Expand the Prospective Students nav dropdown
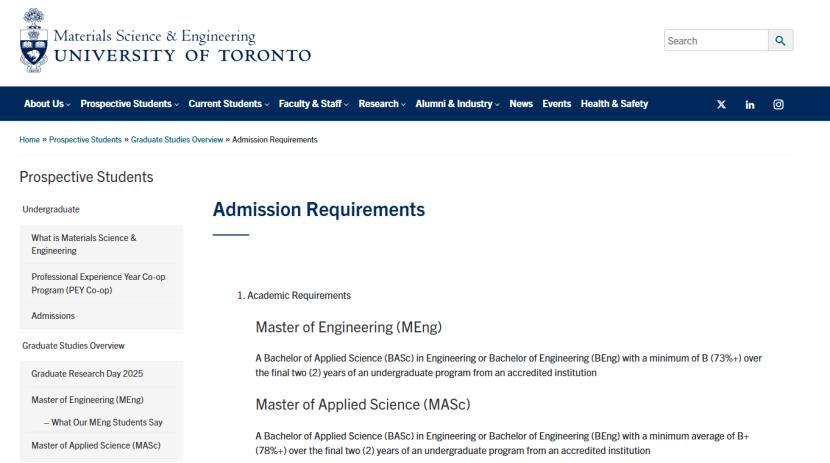The image size is (830, 463). 129,104
